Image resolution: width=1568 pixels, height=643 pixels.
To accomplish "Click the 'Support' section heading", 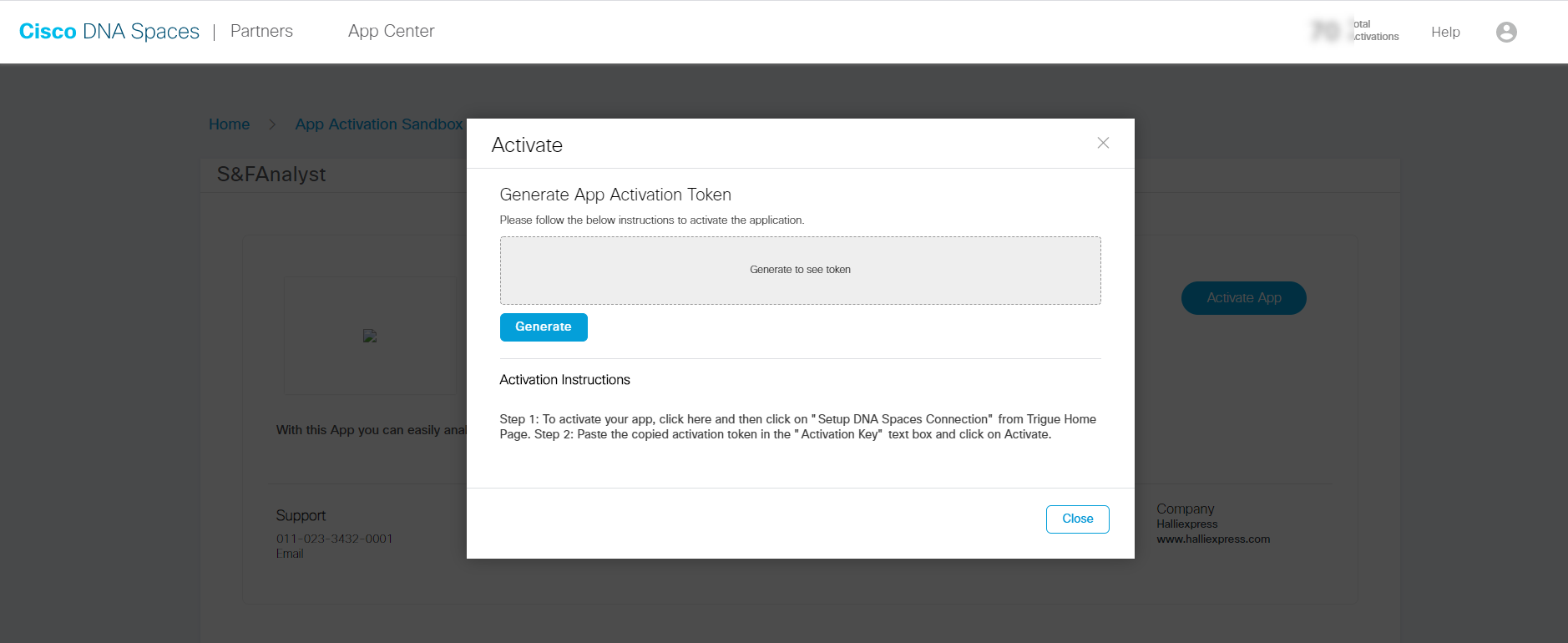I will [301, 516].
